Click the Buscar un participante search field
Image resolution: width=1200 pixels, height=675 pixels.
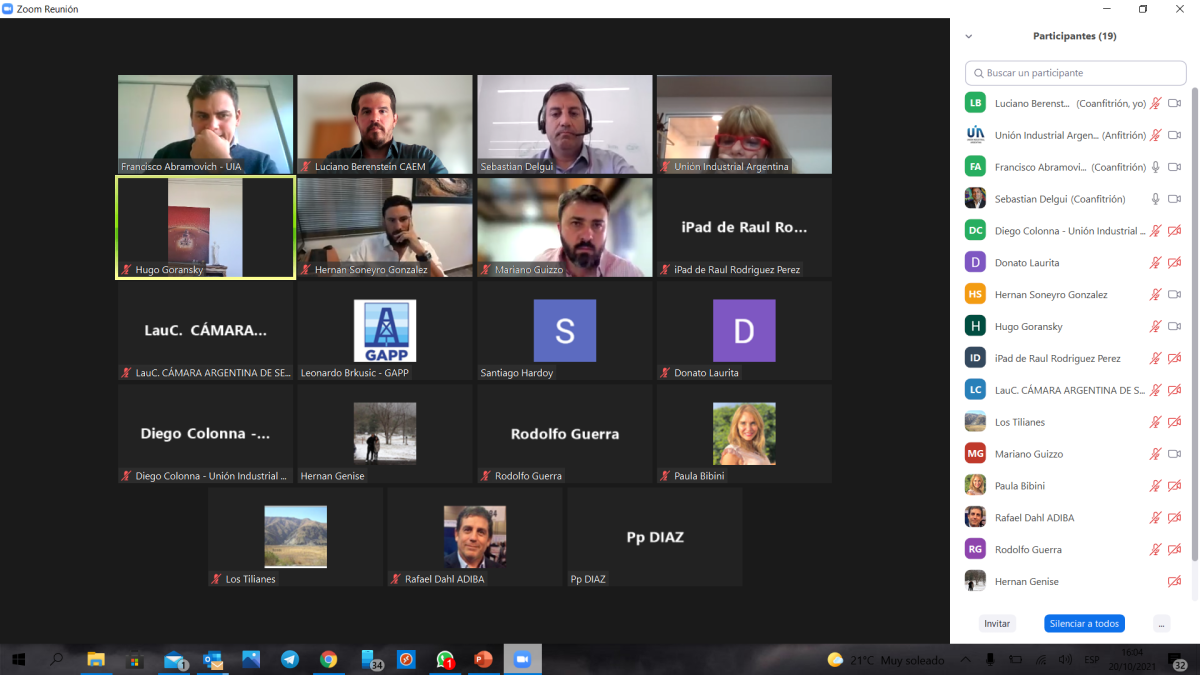[1075, 73]
